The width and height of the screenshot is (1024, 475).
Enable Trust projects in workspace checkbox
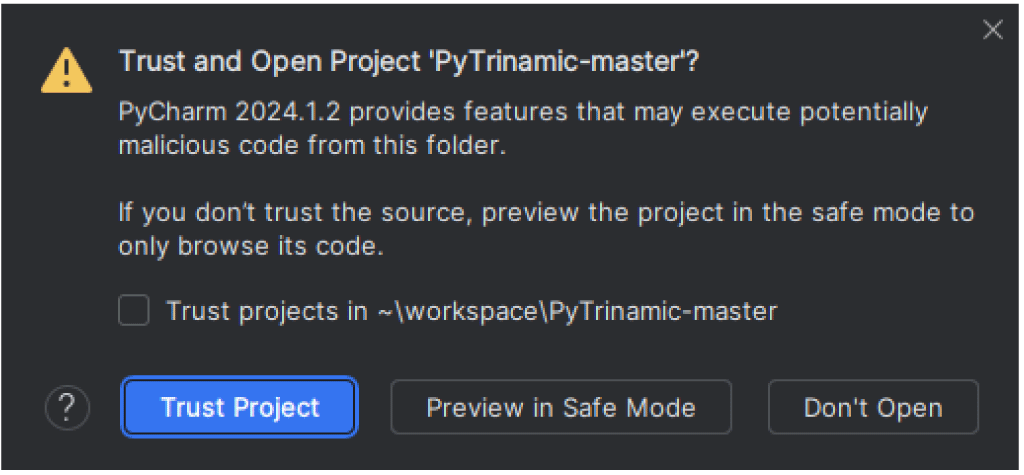coord(134,310)
